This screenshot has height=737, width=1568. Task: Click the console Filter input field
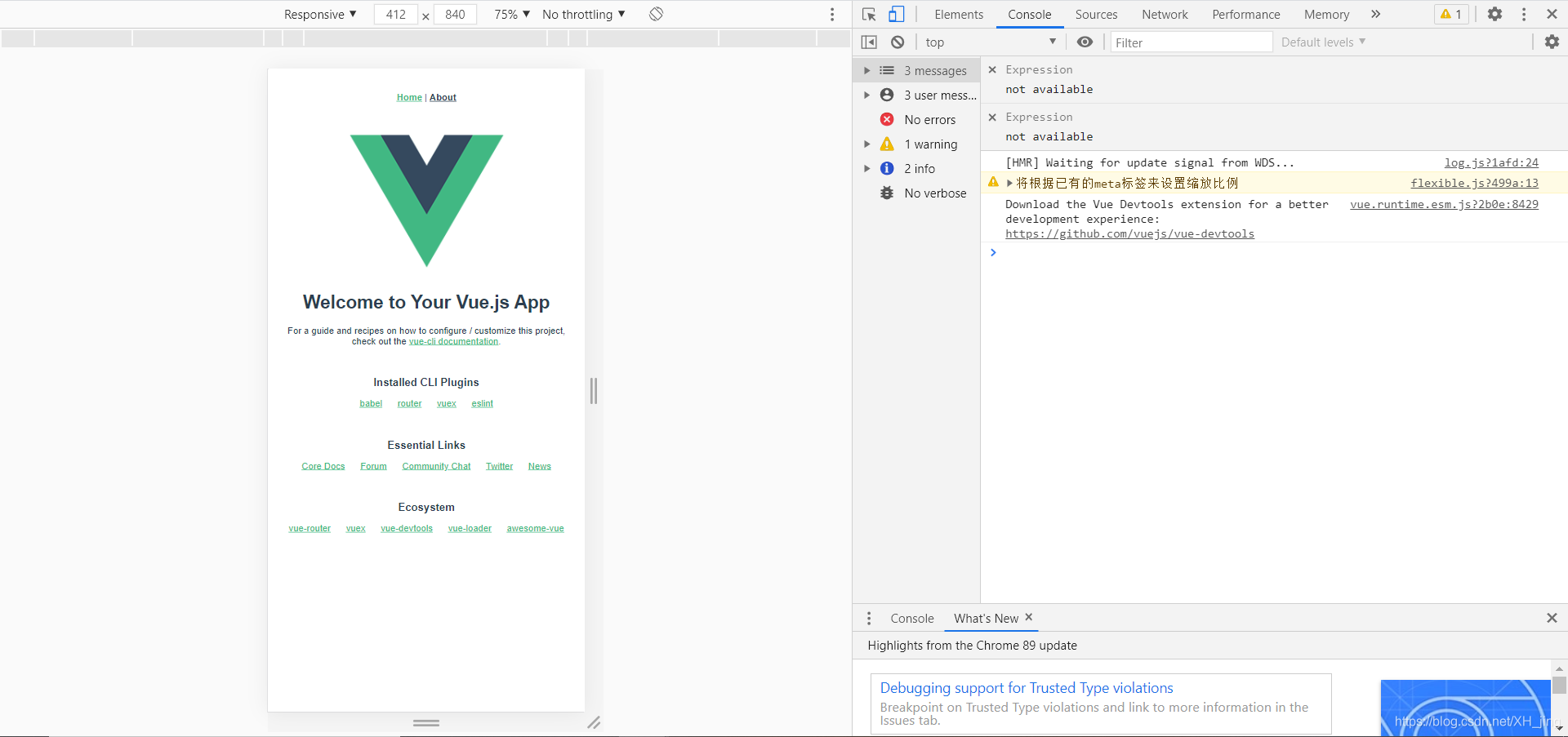point(1192,42)
